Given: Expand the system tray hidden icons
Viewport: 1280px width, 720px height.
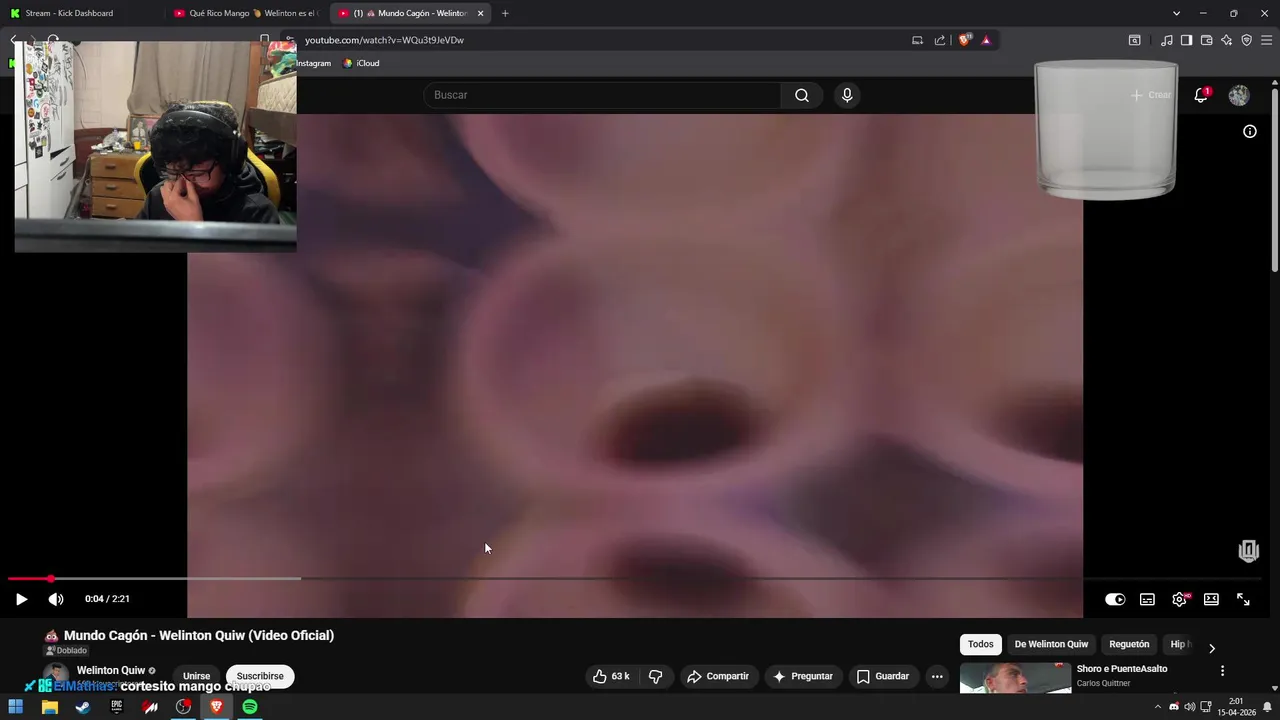Looking at the screenshot, I should (x=1158, y=707).
